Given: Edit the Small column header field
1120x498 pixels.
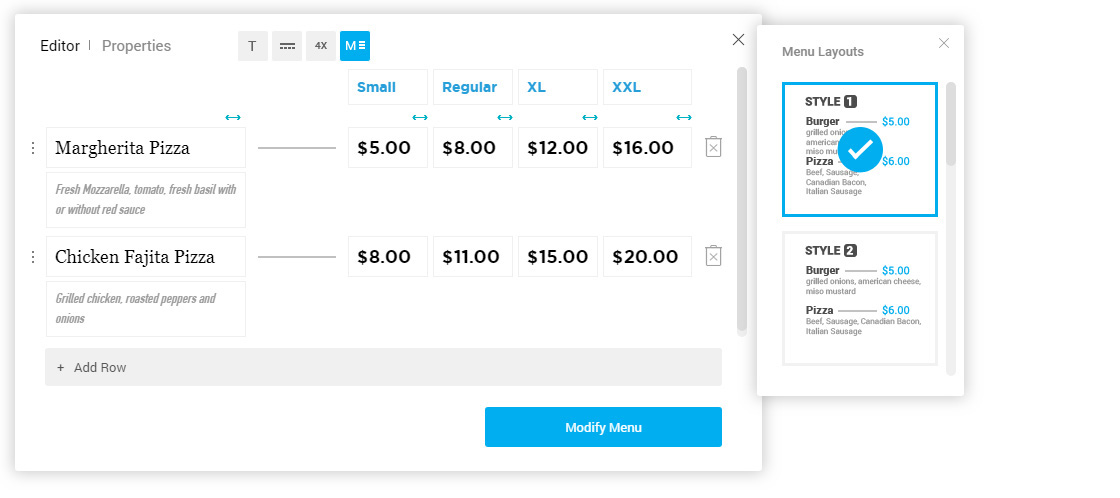Looking at the screenshot, I should coord(388,87).
